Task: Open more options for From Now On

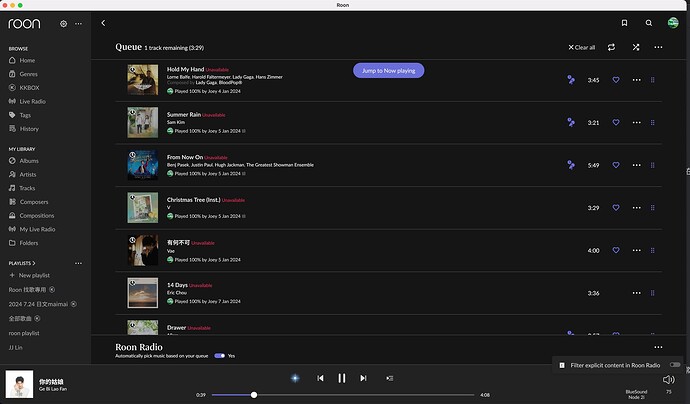Action: 636,165
